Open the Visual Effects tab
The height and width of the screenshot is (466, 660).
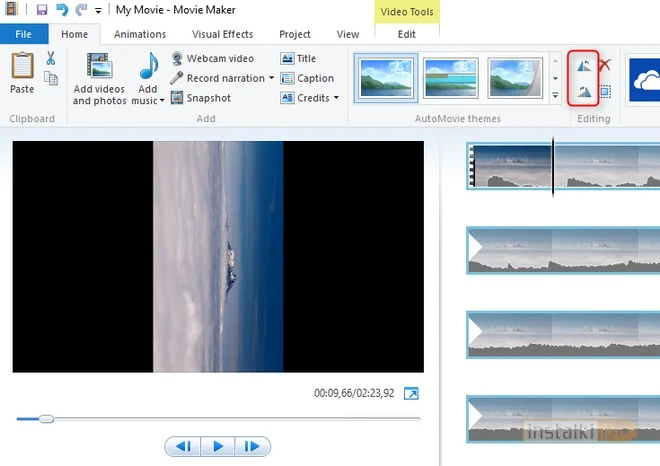[x=223, y=34]
